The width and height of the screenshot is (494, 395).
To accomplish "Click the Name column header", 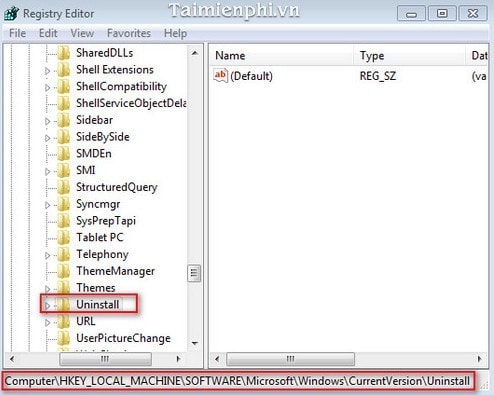I will [282, 55].
